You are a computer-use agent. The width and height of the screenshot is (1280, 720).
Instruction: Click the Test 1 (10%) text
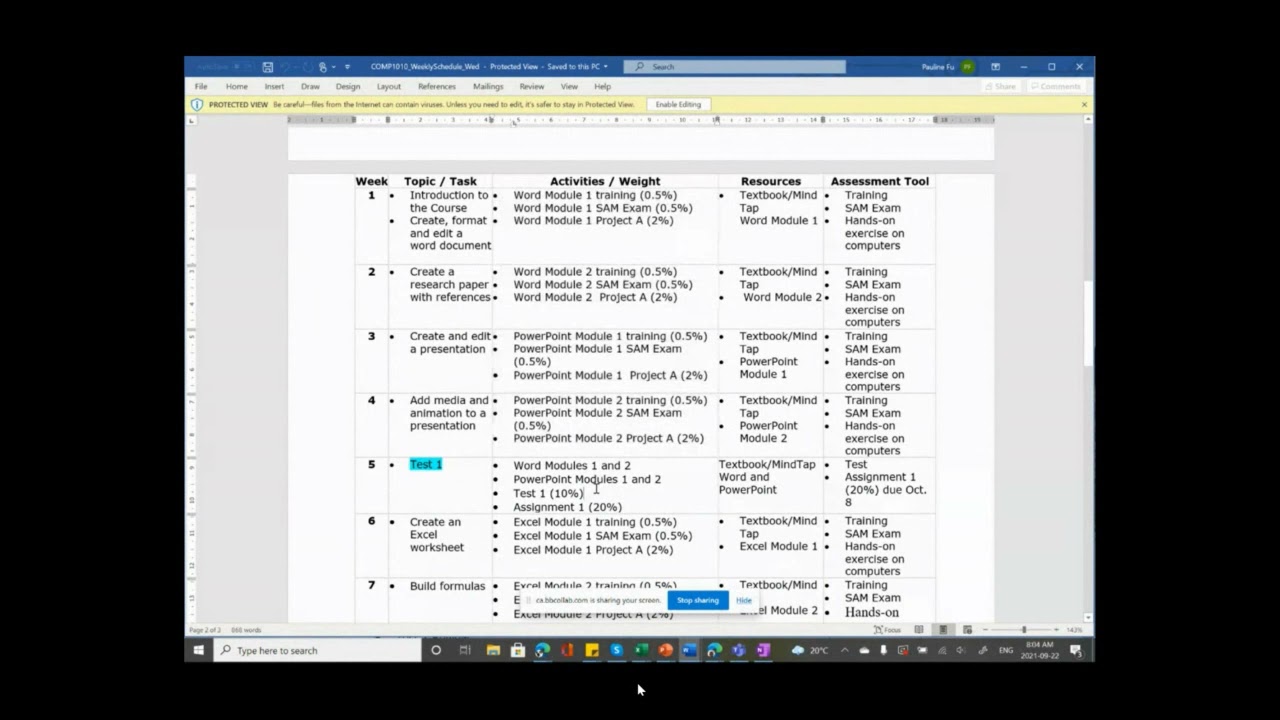click(548, 493)
